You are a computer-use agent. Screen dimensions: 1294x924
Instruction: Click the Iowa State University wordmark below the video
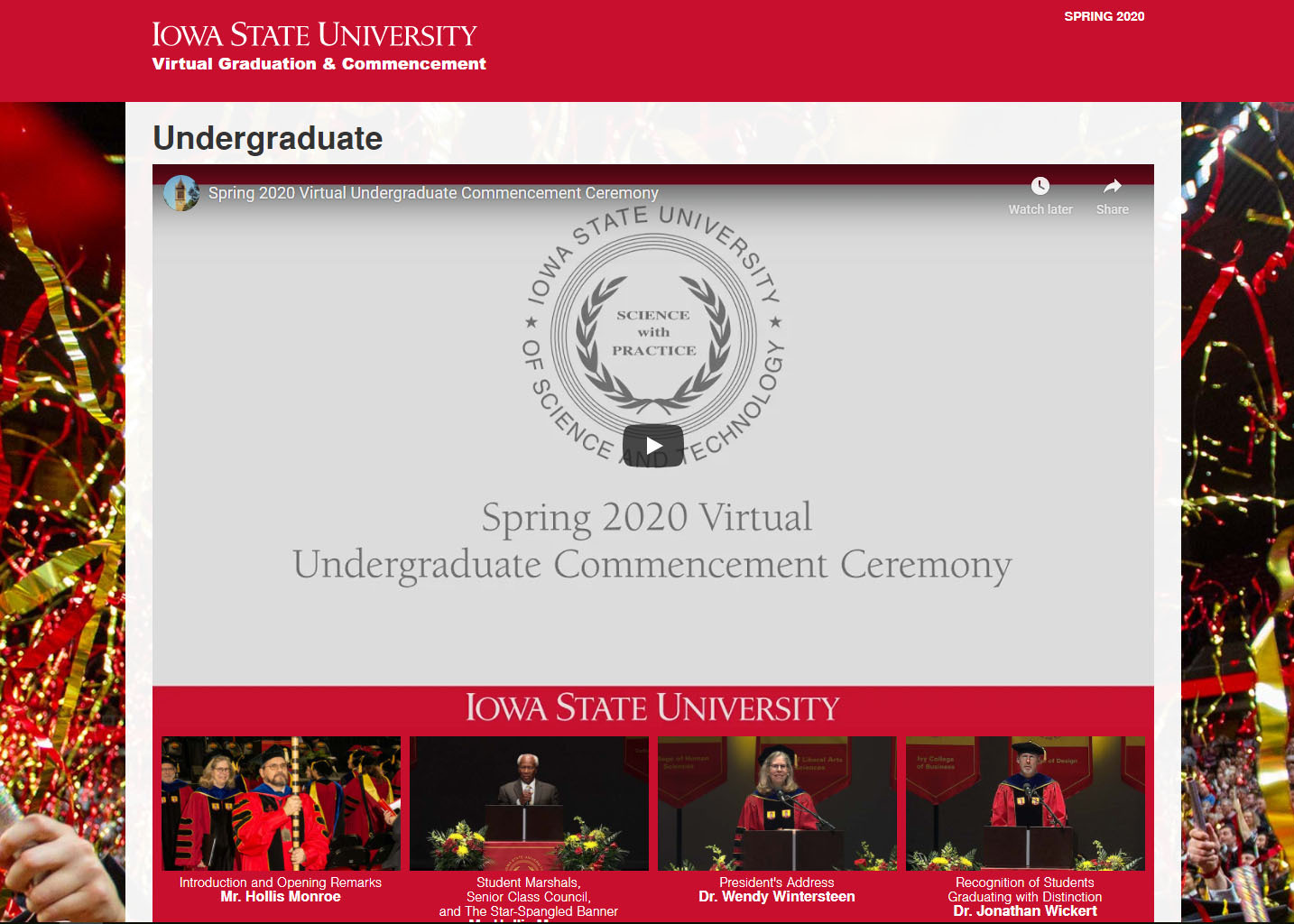click(652, 708)
